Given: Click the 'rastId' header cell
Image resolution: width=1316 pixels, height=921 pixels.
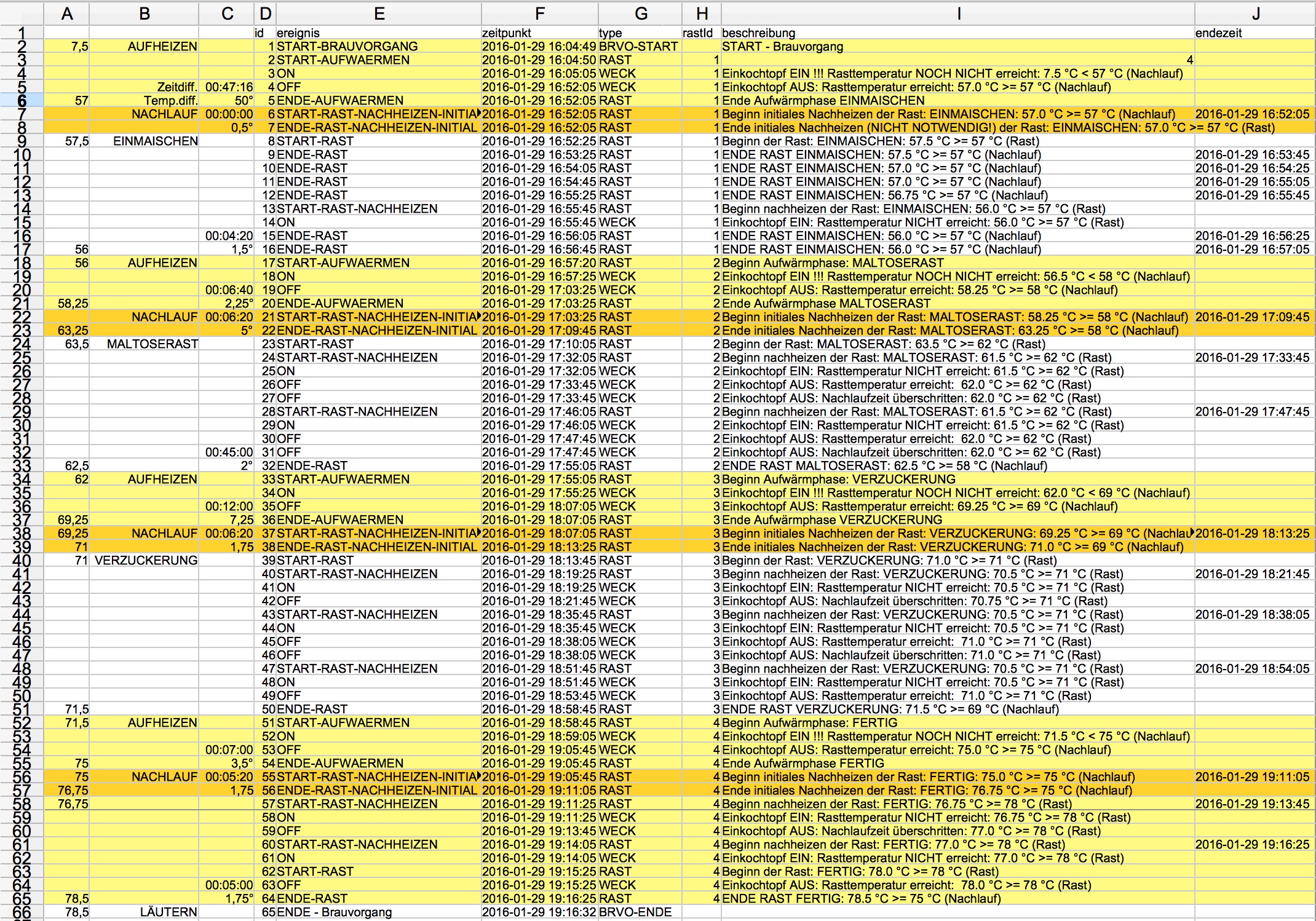Looking at the screenshot, I should [702, 33].
